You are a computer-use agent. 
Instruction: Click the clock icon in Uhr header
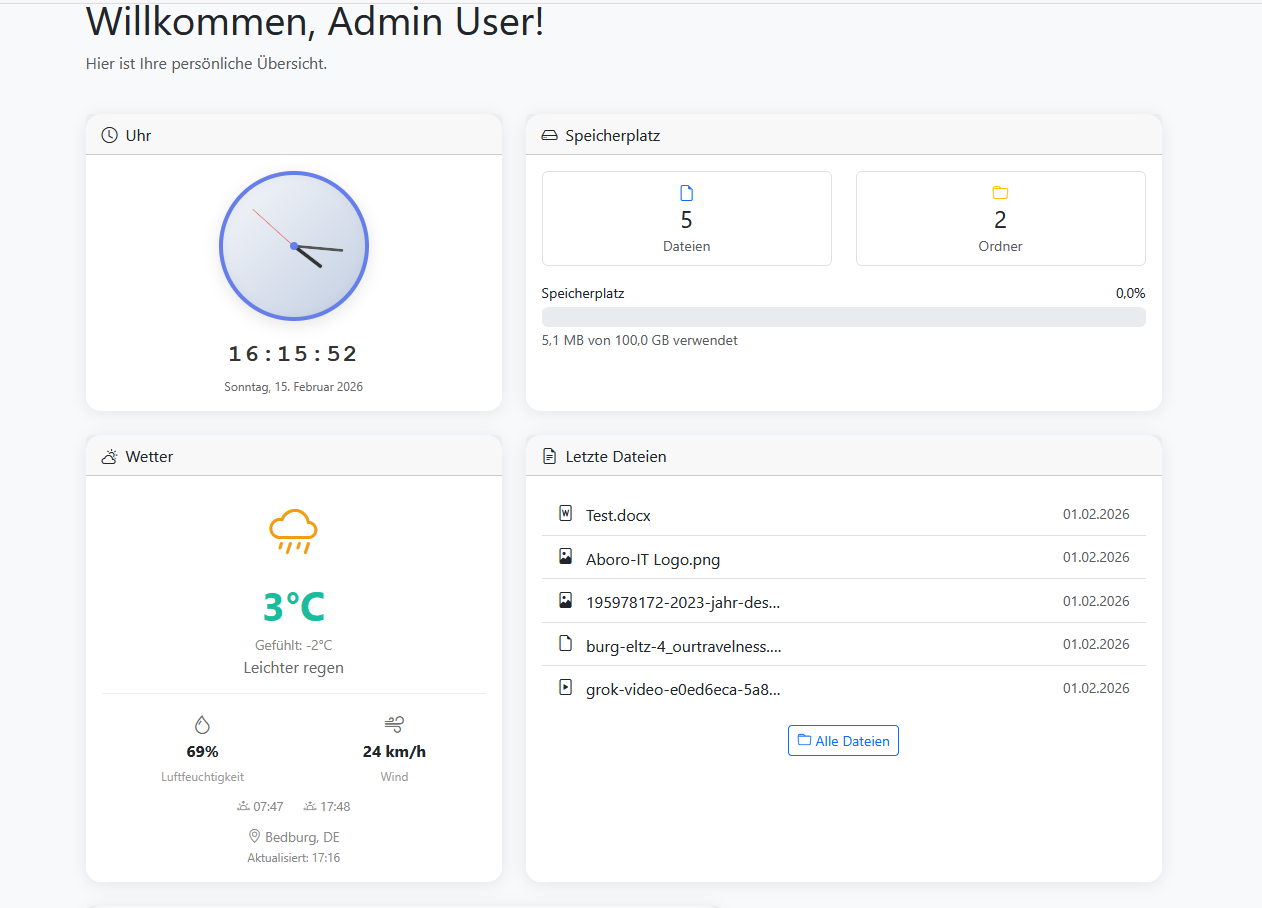(110, 135)
